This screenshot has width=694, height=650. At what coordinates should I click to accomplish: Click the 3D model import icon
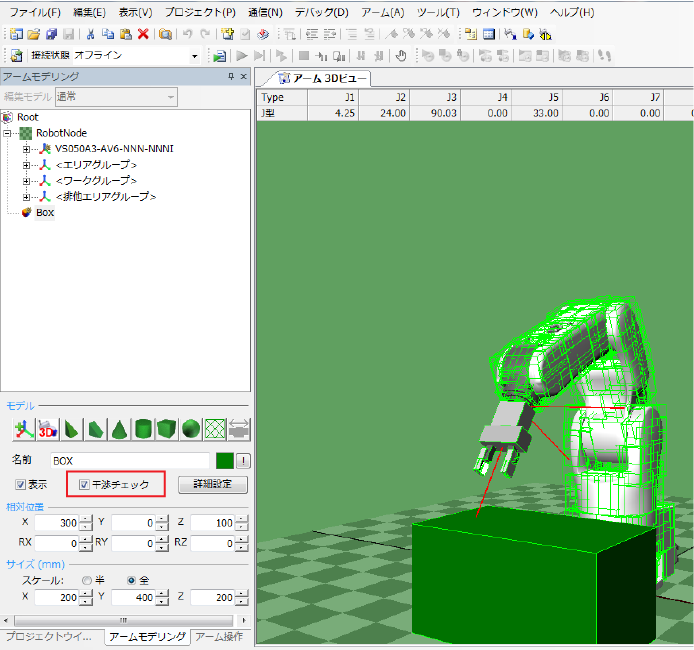tap(47, 429)
